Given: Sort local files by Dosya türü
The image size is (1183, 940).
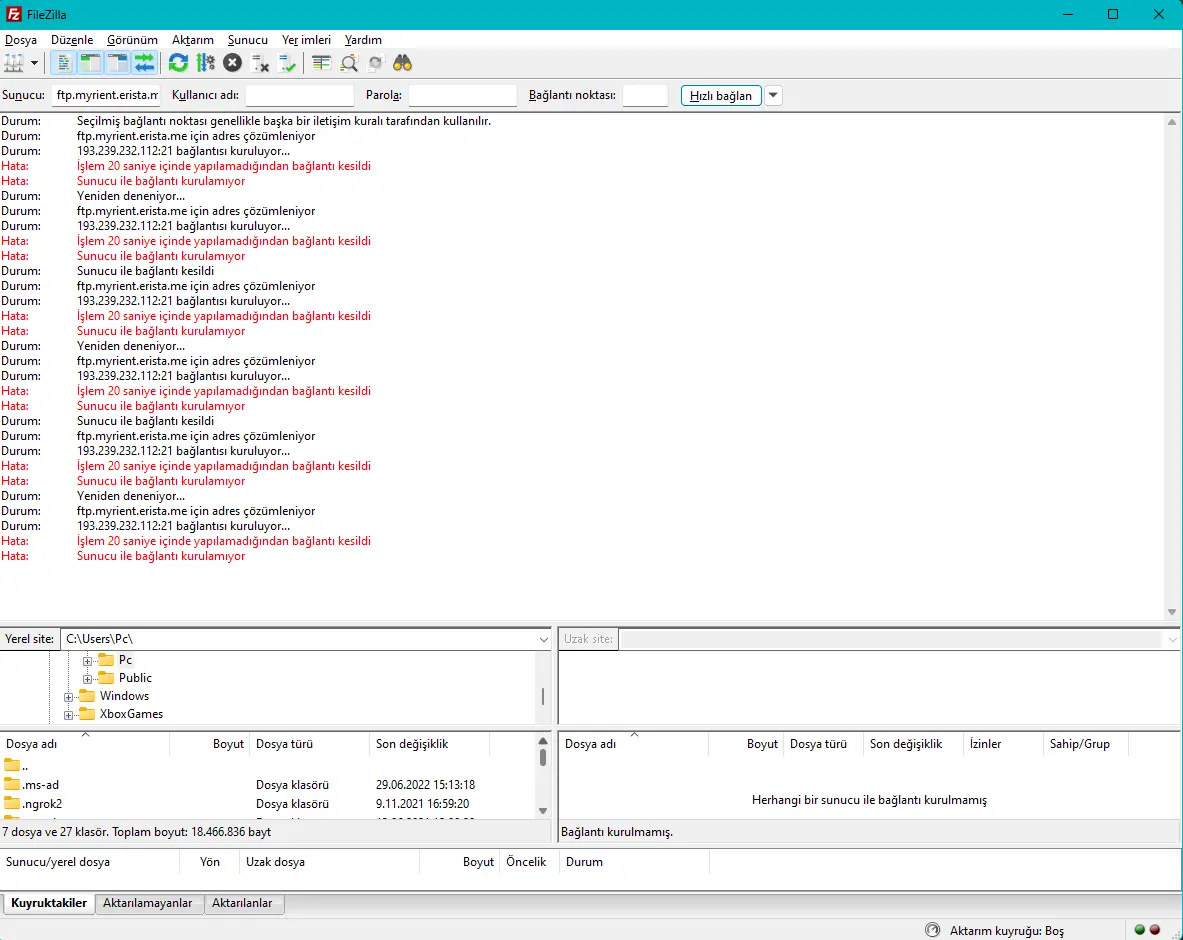Looking at the screenshot, I should (309, 744).
